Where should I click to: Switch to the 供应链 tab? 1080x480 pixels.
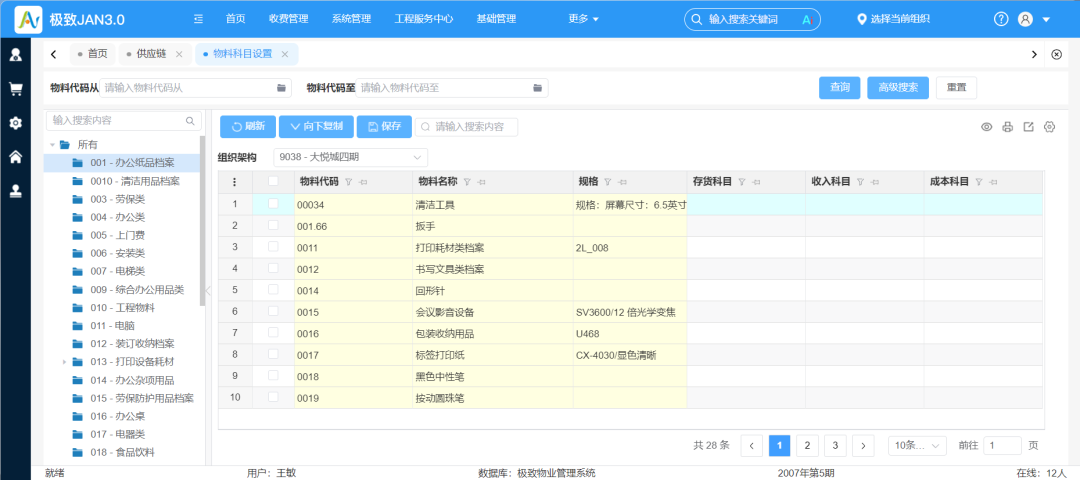[x=156, y=54]
